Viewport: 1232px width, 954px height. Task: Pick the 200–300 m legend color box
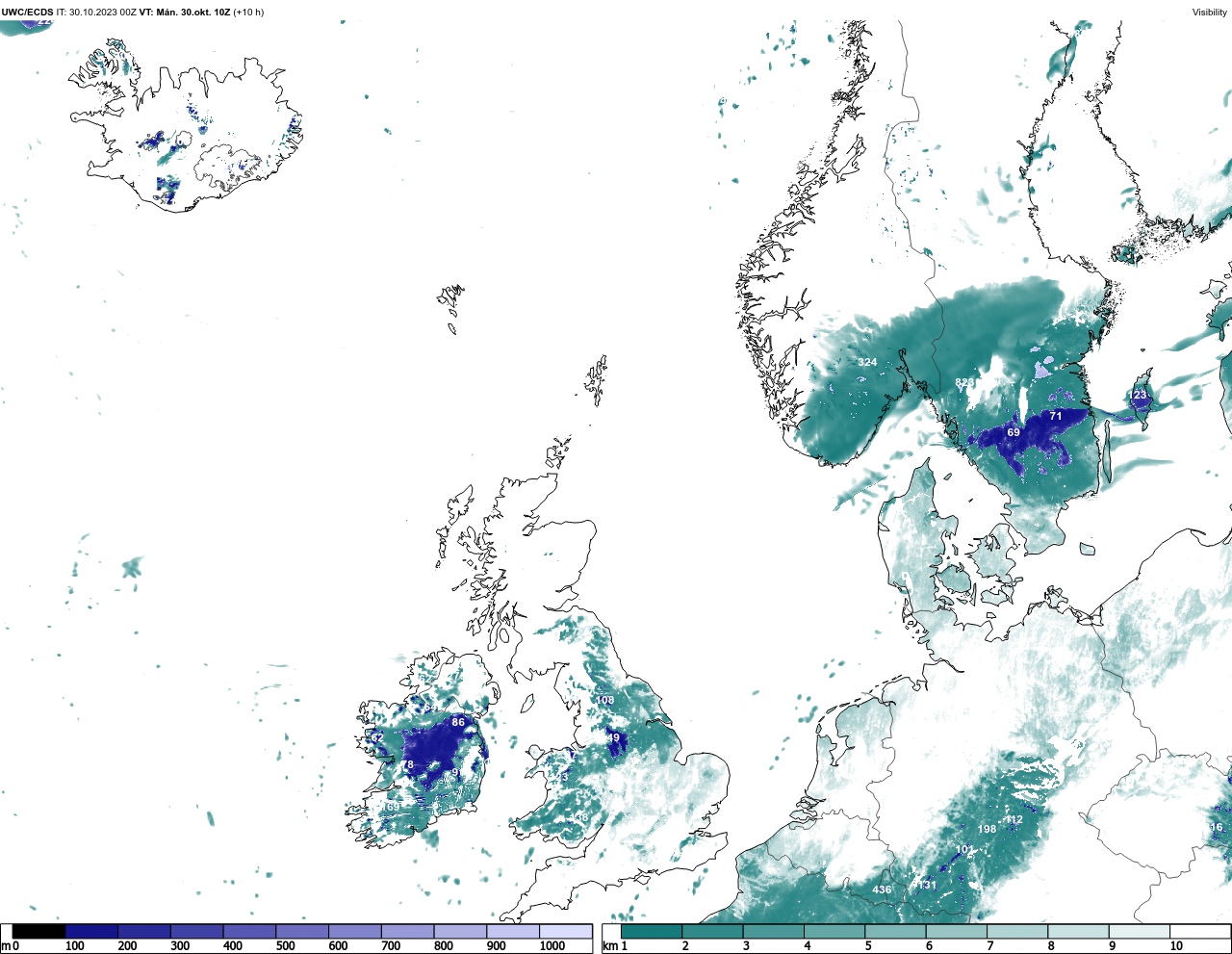click(144, 931)
